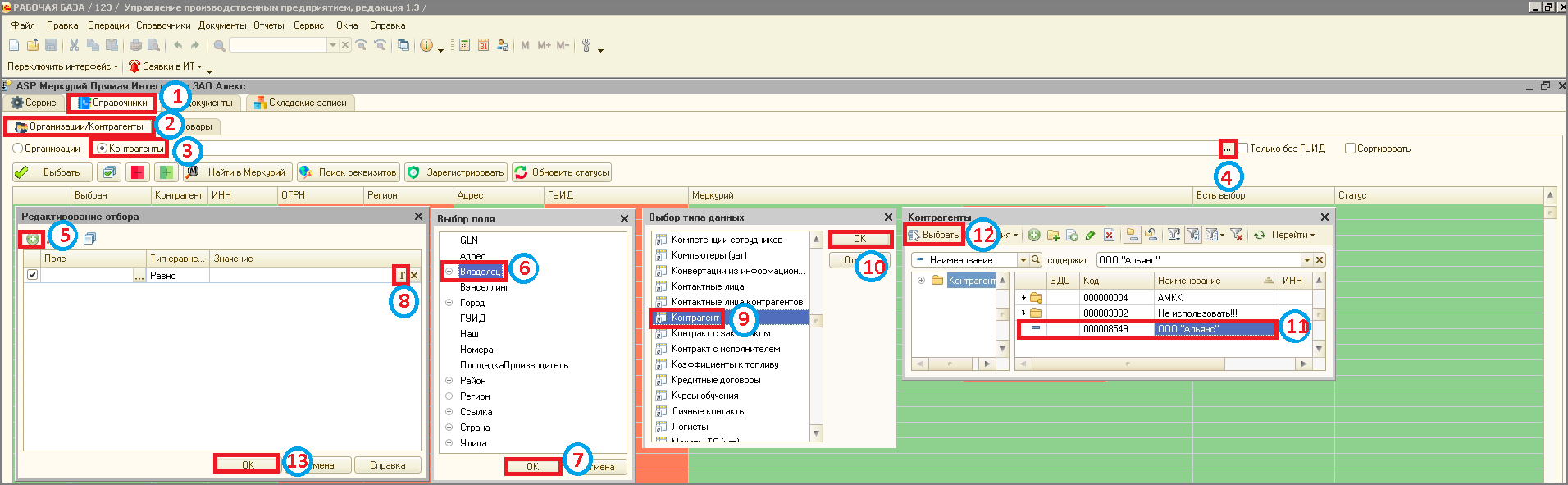Click the Undo arrow icon
The height and width of the screenshot is (485, 1568).
(x=177, y=45)
